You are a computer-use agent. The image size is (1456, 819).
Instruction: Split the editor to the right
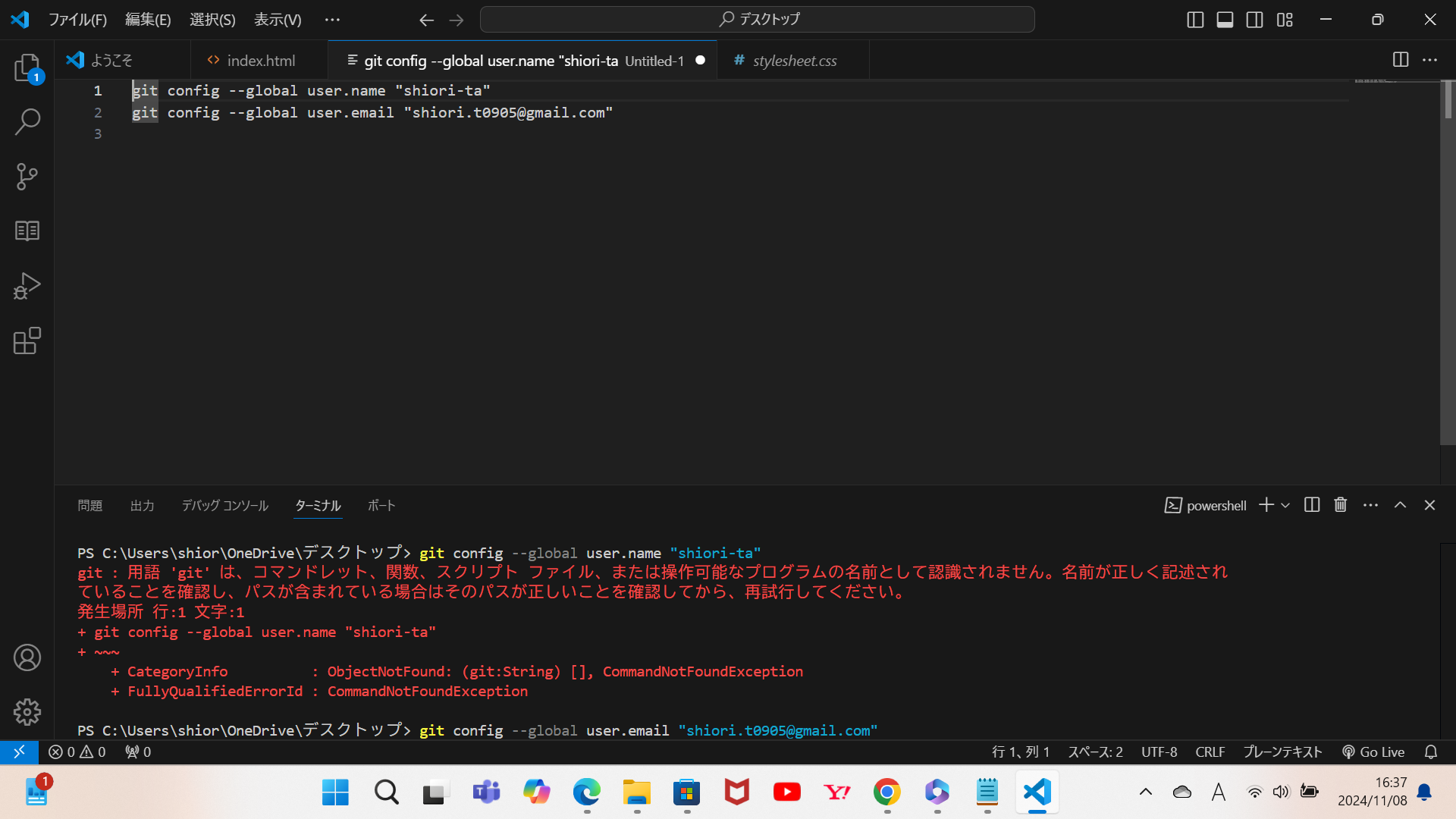click(1401, 59)
